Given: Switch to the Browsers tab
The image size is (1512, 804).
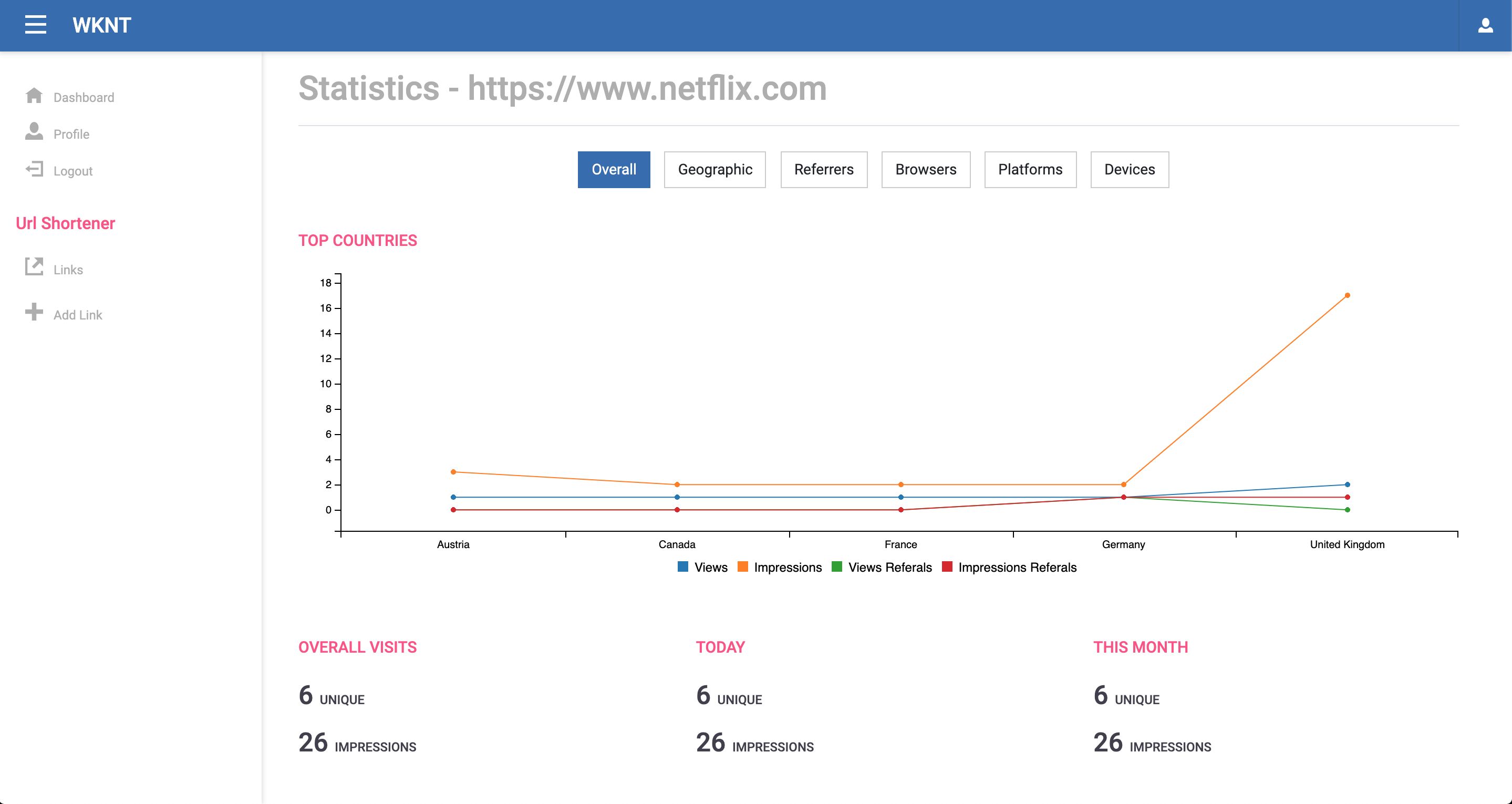Looking at the screenshot, I should (925, 170).
